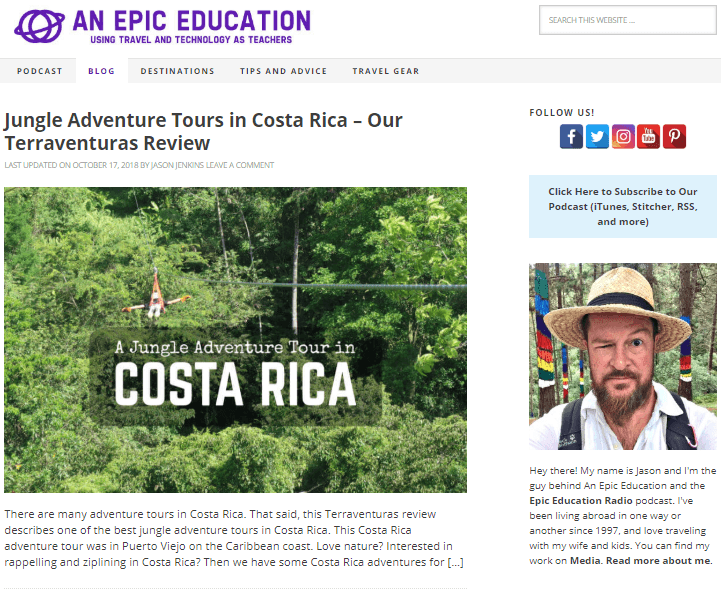721x589 pixels.
Task: Open the Travel Gear menu
Action: 385,71
